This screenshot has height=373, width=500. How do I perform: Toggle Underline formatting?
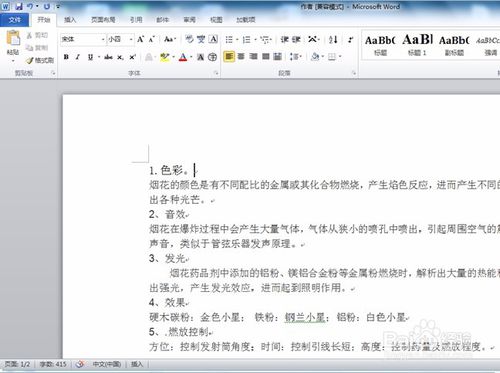[90, 57]
